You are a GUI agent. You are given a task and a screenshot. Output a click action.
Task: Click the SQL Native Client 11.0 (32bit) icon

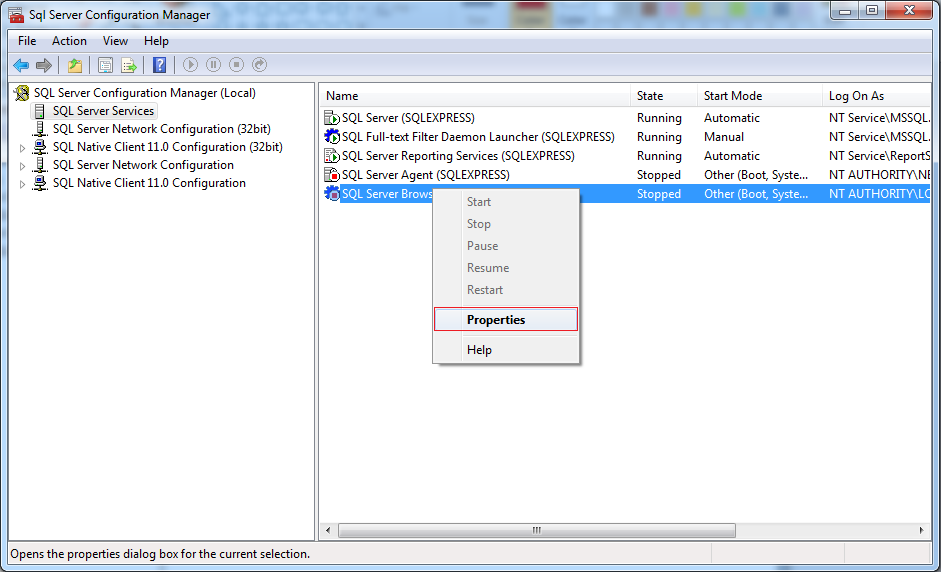pos(40,146)
